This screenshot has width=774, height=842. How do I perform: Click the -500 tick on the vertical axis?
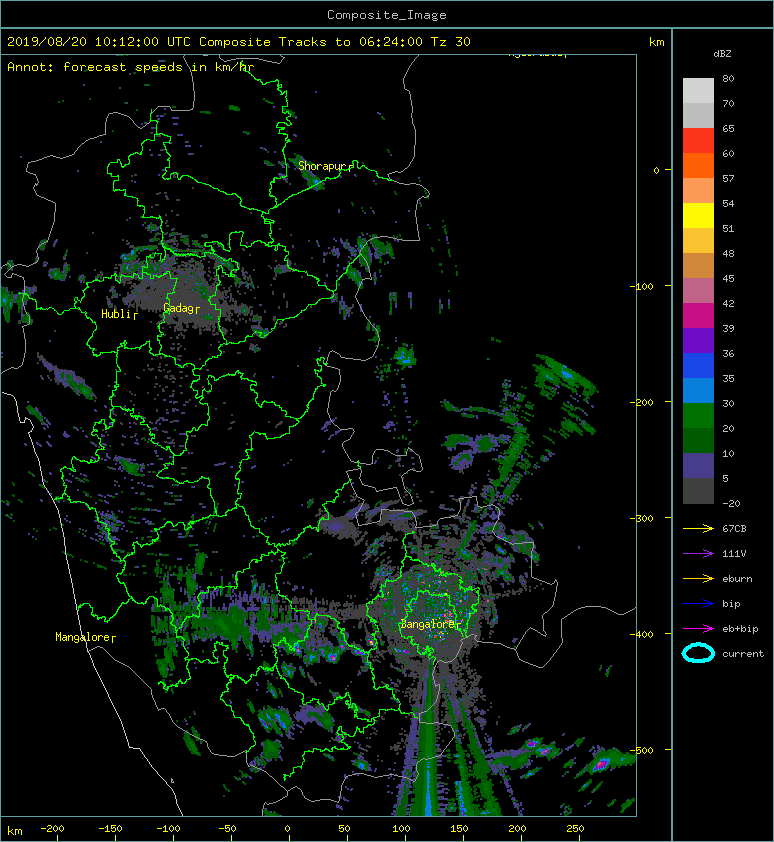pyautogui.click(x=642, y=750)
